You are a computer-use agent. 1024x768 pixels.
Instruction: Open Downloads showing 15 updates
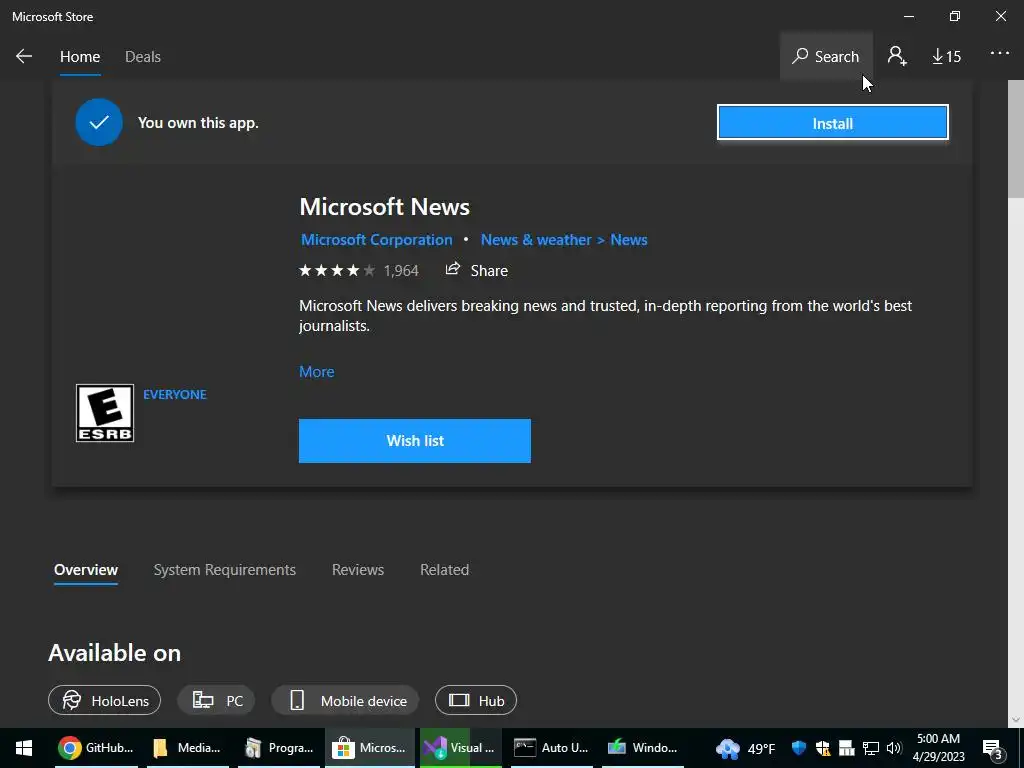[x=946, y=57]
